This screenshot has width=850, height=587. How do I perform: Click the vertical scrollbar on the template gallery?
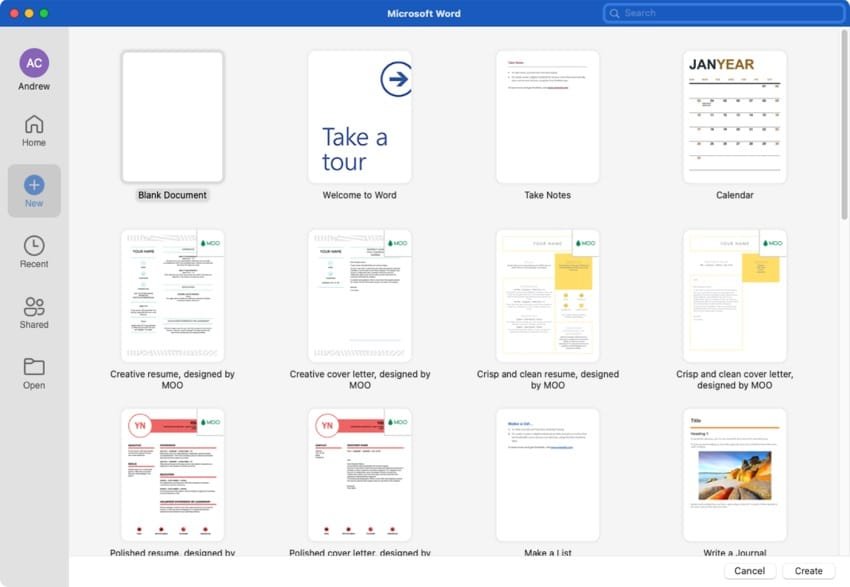point(844,120)
